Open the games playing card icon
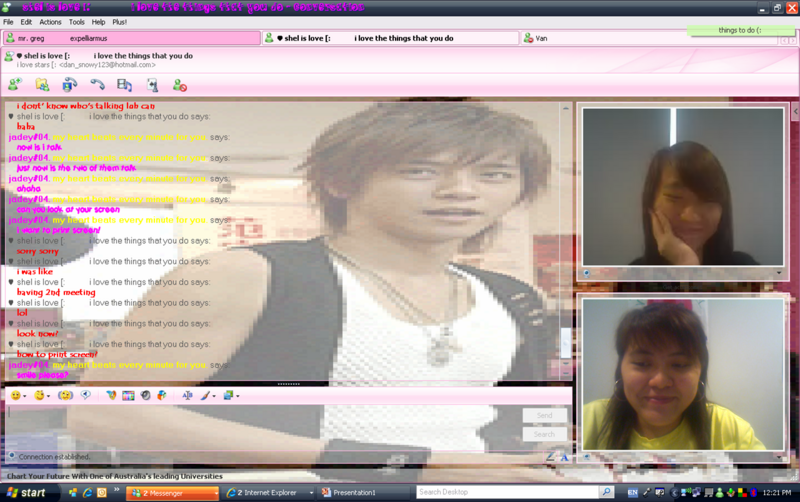This screenshot has width=800, height=502. [152, 86]
